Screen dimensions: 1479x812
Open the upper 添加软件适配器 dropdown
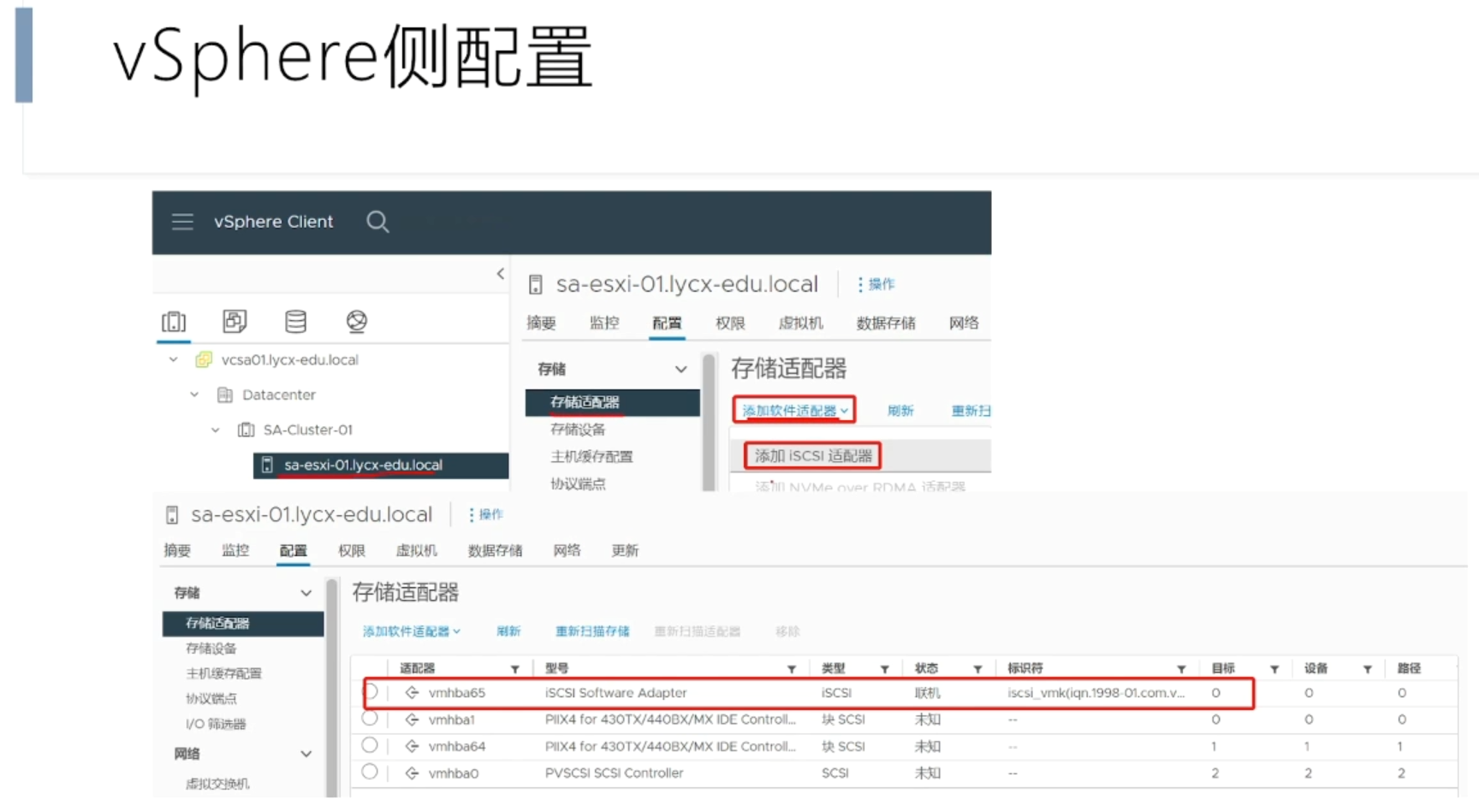(x=794, y=411)
